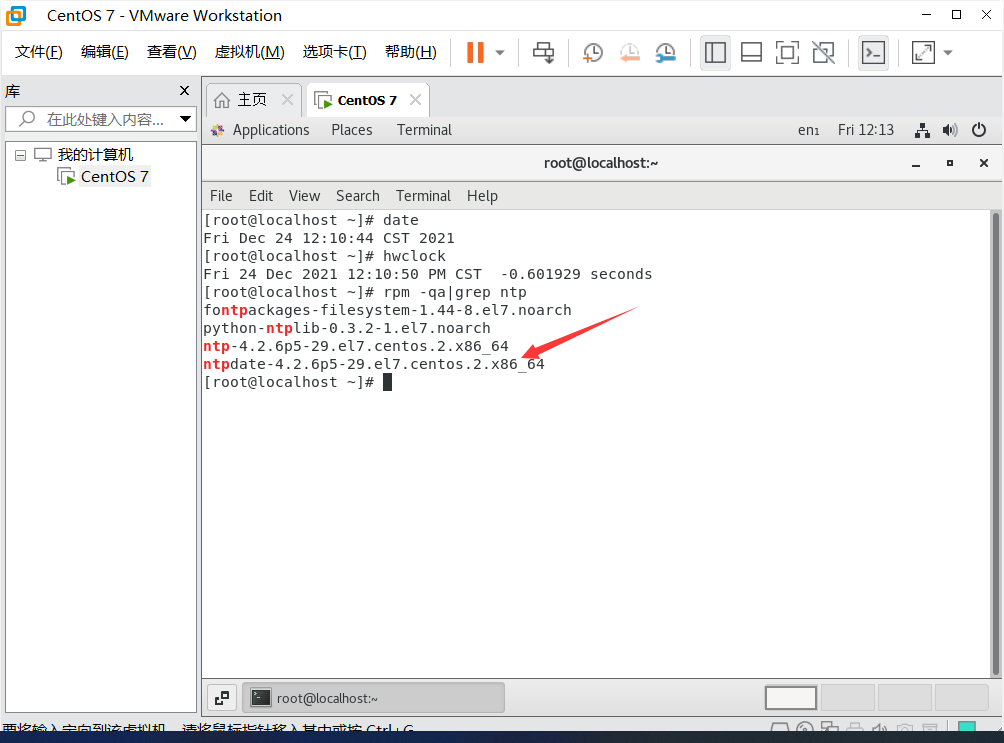This screenshot has width=1004, height=743.
Task: Switch to the fourth workspace in pager
Action: coord(962,698)
